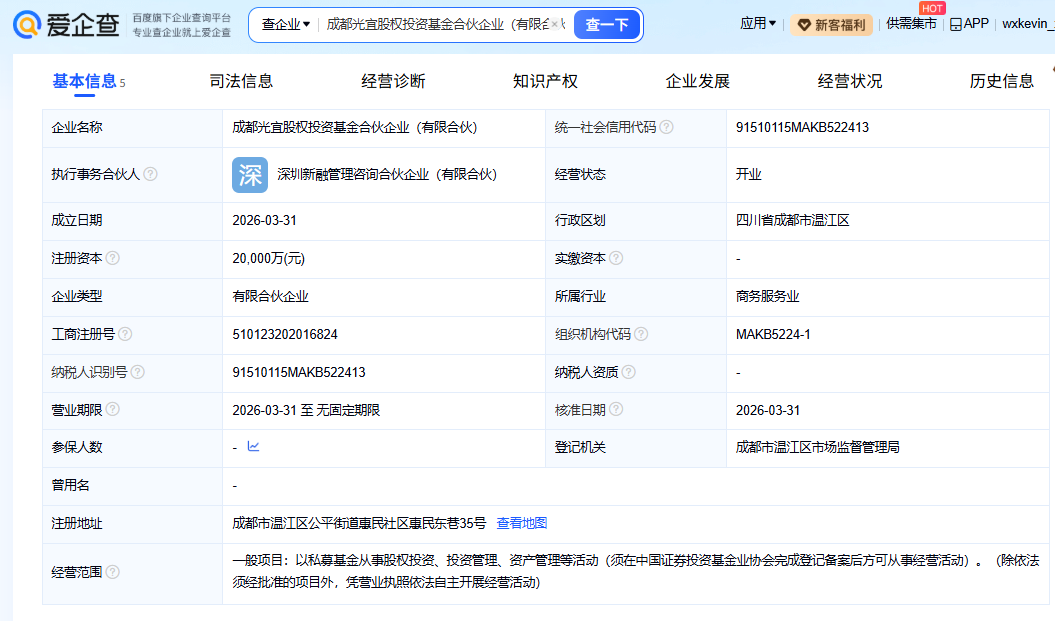Click help icon next to 执行事务合伙人

[150, 174]
